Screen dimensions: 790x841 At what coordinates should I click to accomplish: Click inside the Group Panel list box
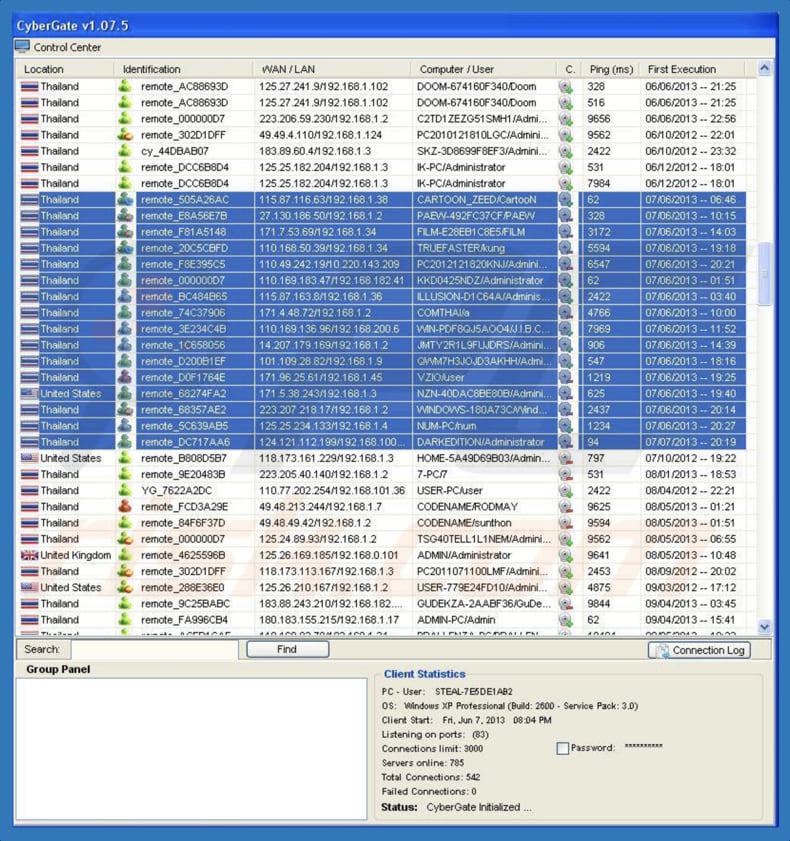pos(191,748)
